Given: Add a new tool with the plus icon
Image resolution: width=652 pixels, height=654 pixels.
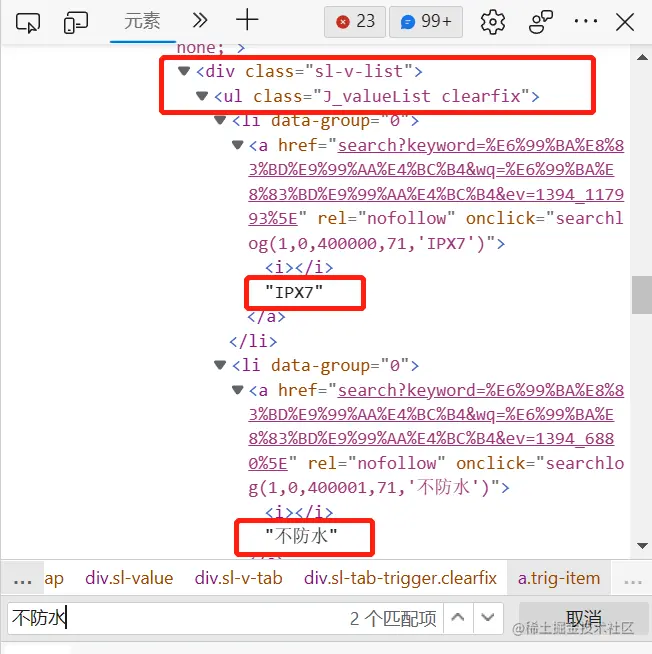Looking at the screenshot, I should 247,20.
